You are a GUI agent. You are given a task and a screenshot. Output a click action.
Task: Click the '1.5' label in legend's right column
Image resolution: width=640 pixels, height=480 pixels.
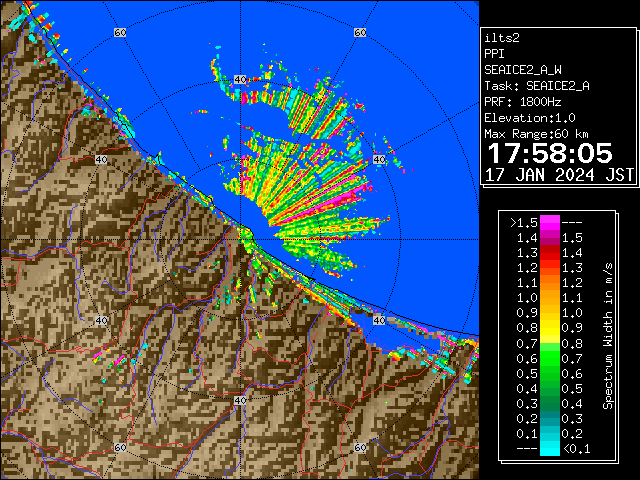click(x=572, y=238)
